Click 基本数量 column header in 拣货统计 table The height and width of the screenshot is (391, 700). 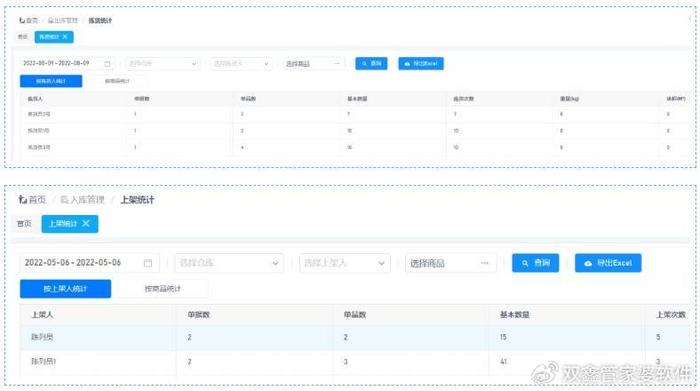(357, 99)
